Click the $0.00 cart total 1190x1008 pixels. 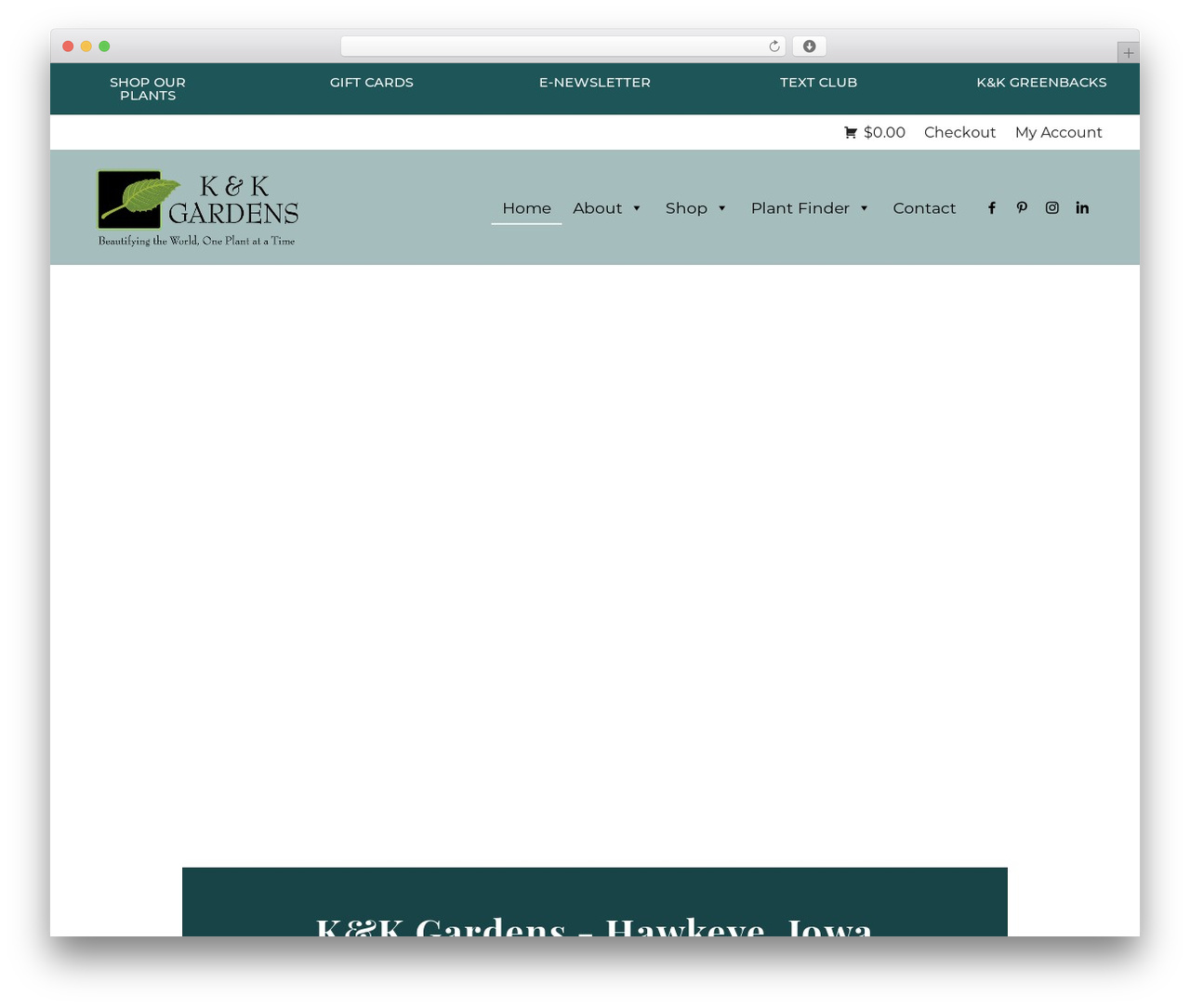[884, 133]
